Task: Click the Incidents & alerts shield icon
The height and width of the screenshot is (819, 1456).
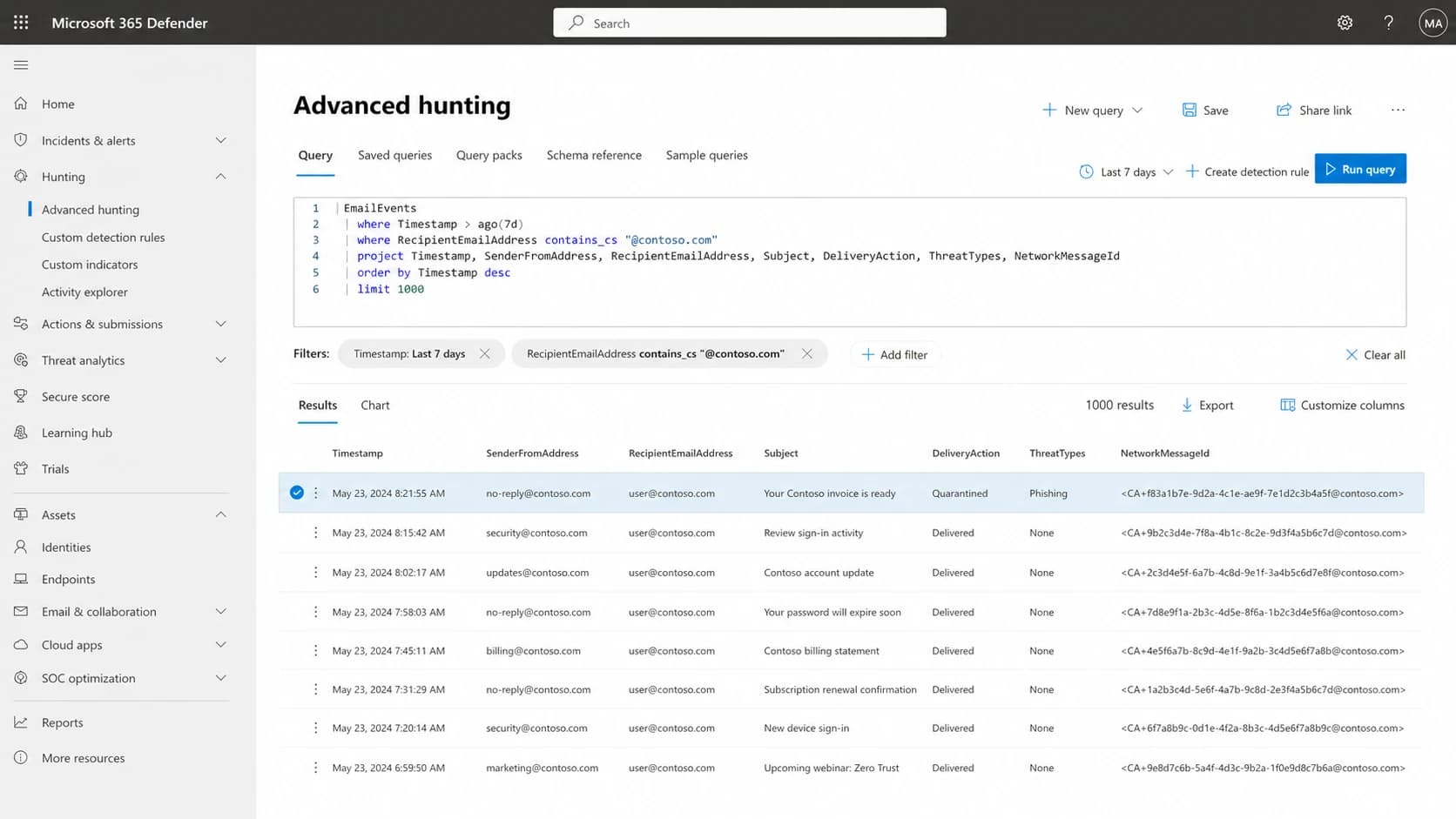Action: pyautogui.click(x=21, y=140)
